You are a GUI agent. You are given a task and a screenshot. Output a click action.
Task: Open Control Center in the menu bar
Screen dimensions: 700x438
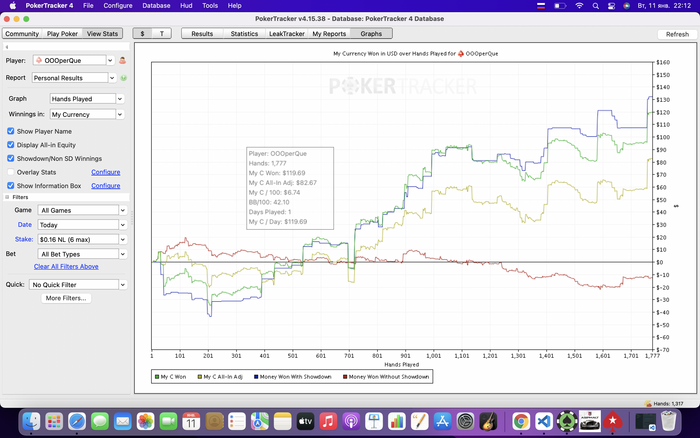[x=611, y=6]
